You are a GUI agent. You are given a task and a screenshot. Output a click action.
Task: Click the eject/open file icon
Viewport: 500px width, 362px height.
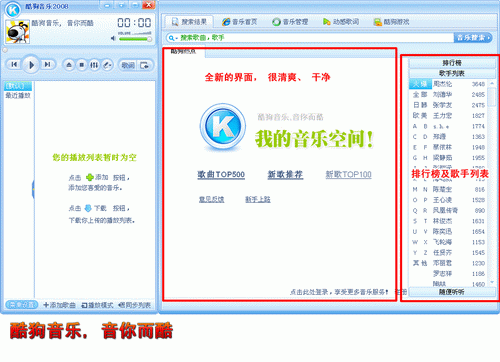point(69,65)
